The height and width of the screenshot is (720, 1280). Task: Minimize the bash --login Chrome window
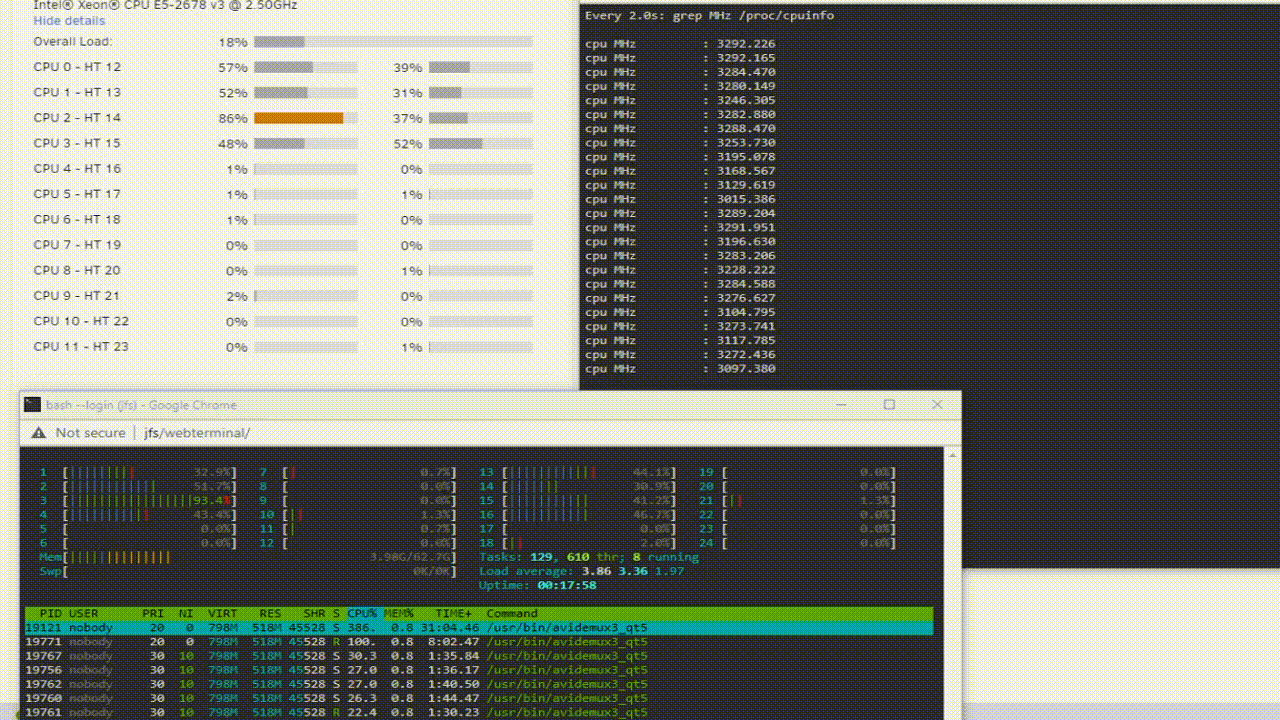click(x=841, y=405)
